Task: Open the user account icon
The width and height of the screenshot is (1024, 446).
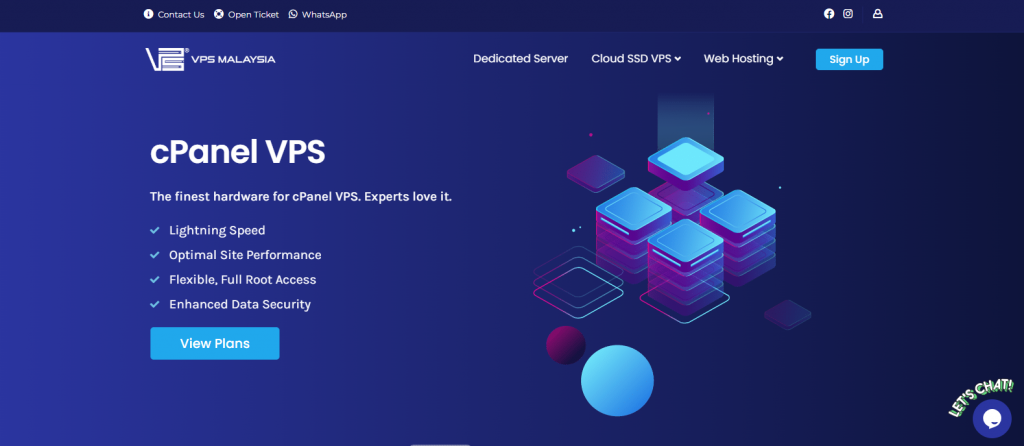Action: pos(878,14)
